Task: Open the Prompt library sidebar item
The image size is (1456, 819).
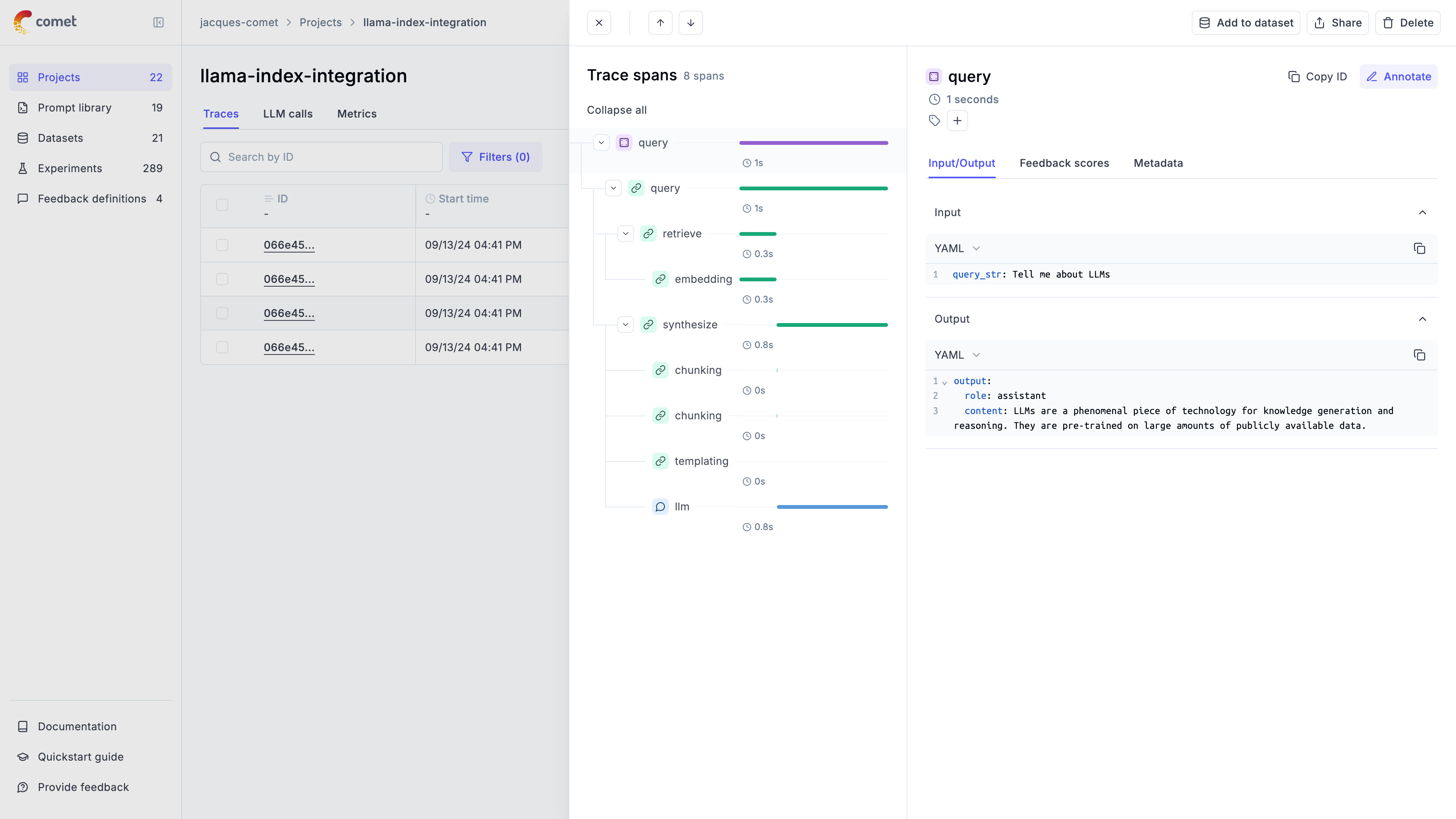Action: click(74, 107)
